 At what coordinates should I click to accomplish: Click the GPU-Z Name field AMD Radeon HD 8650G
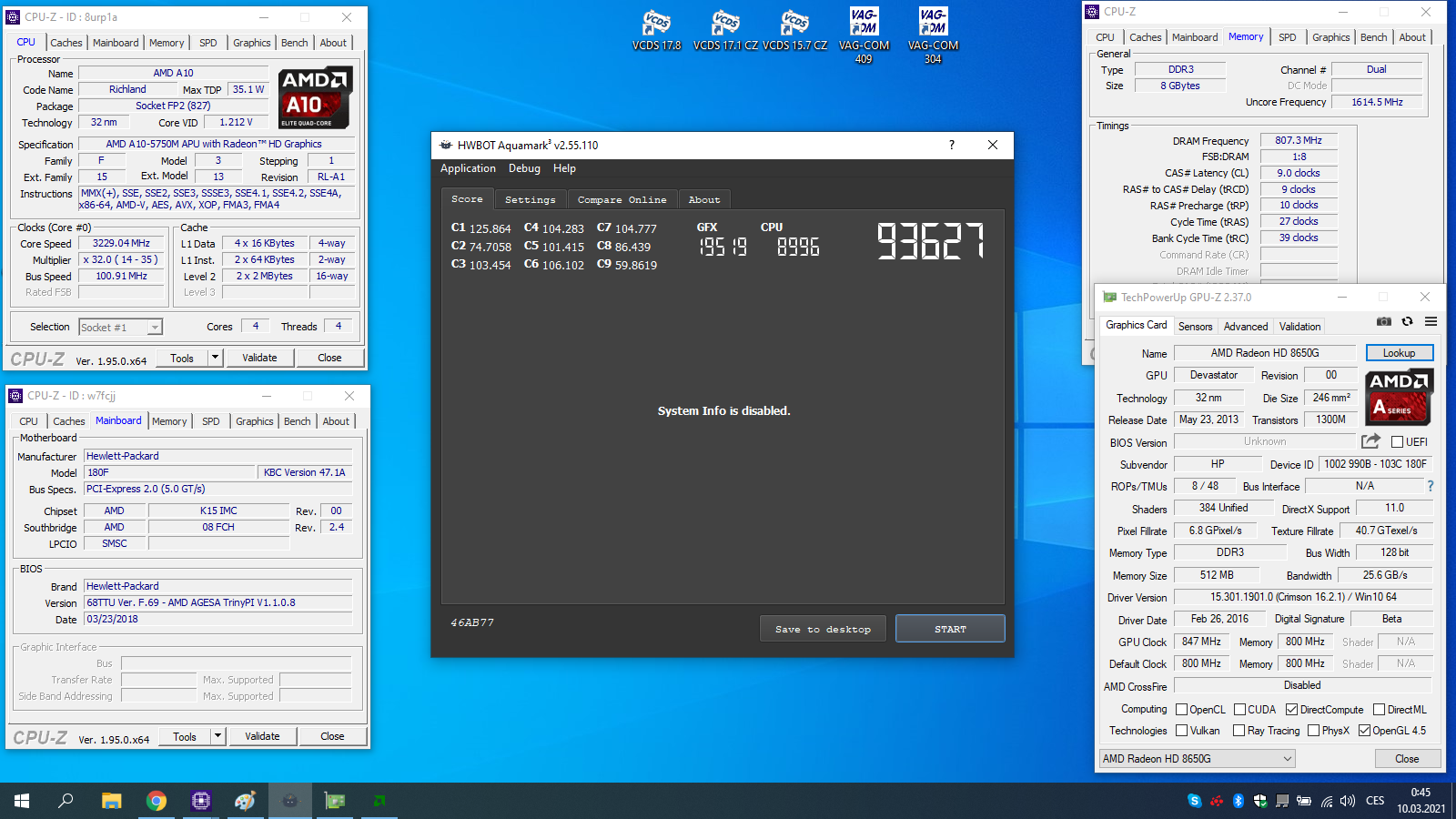(1265, 353)
